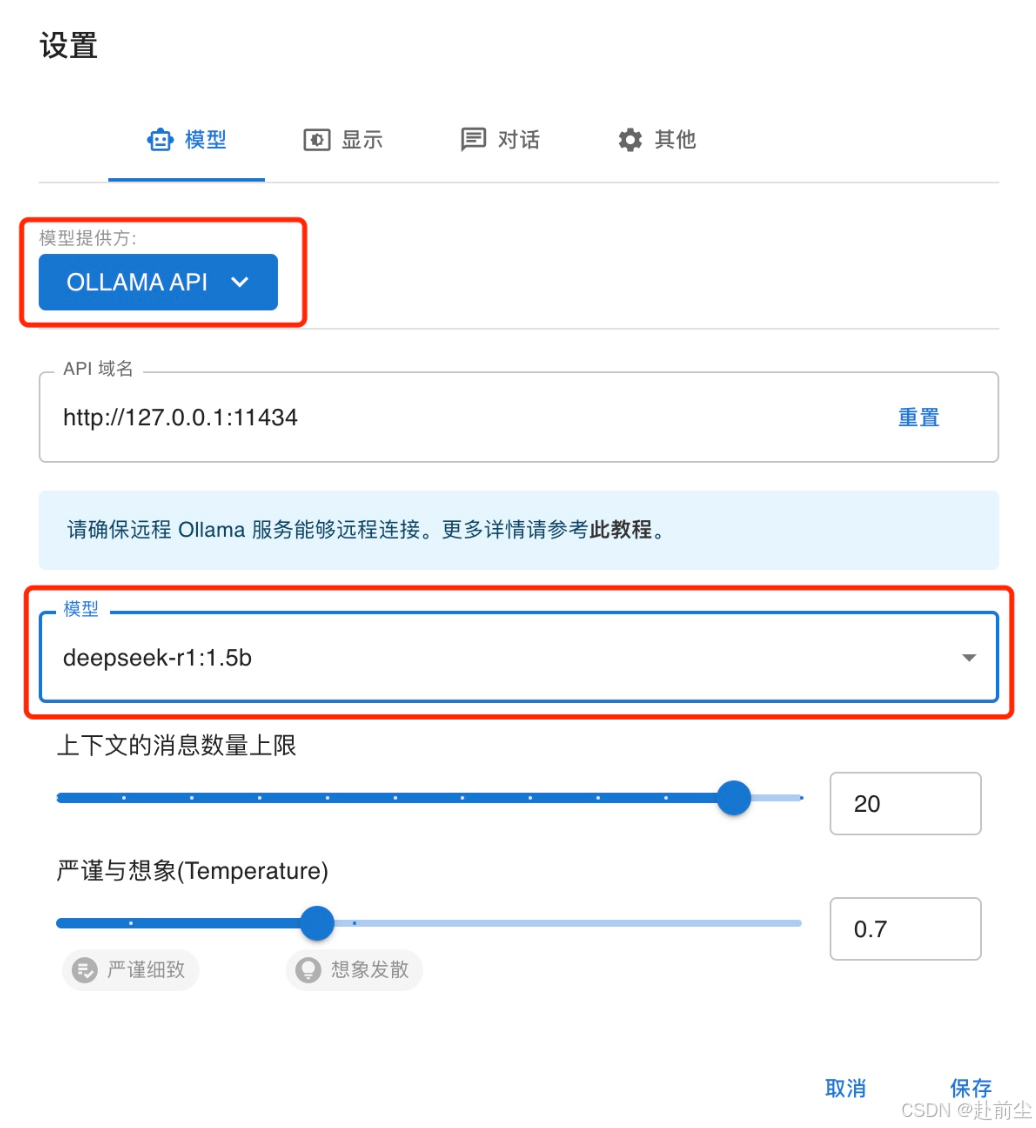1036x1128 pixels.
Task: Click the 设置 dialog title
Action: (x=68, y=45)
